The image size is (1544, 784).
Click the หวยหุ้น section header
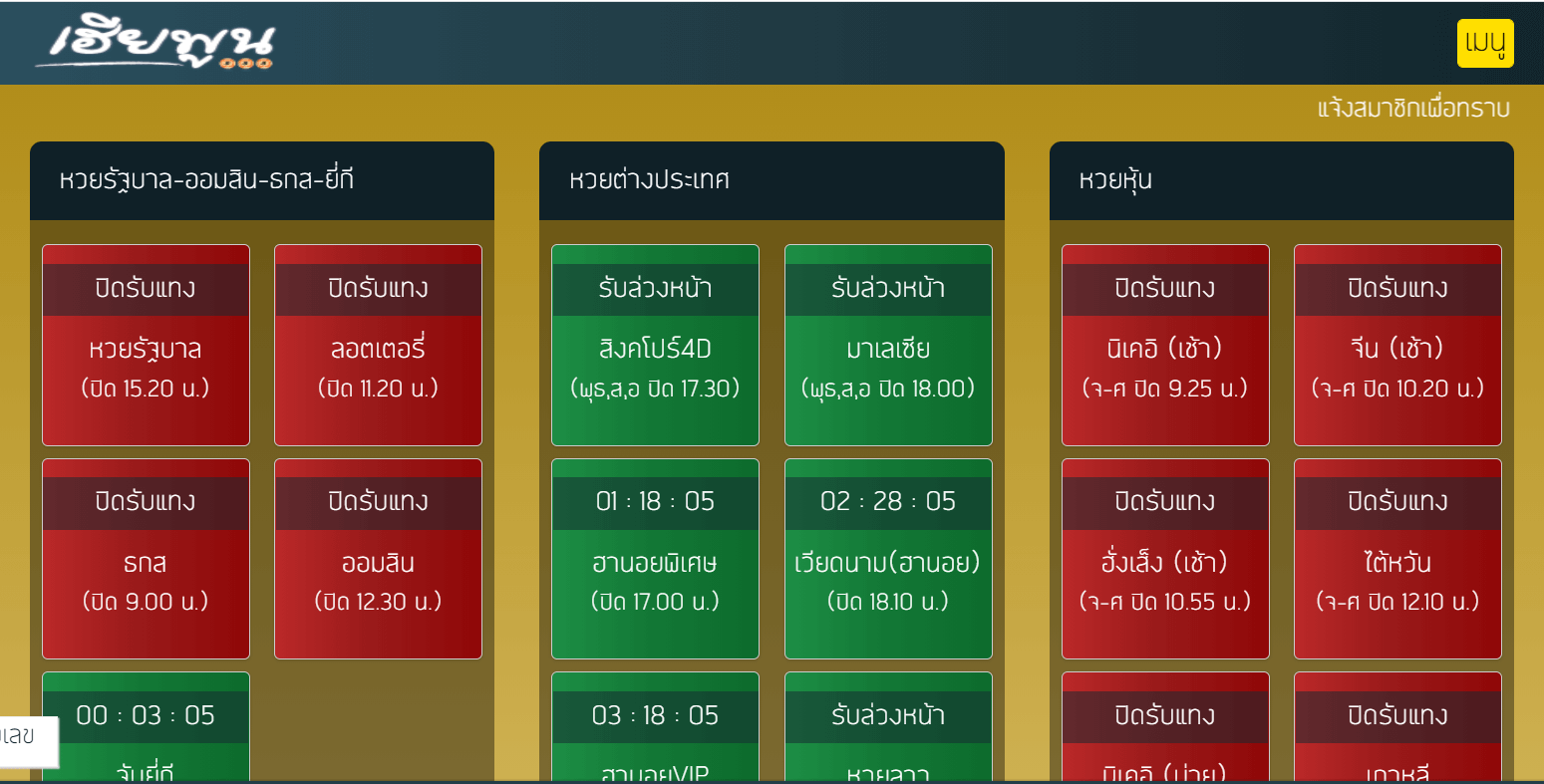pyautogui.click(x=1282, y=180)
